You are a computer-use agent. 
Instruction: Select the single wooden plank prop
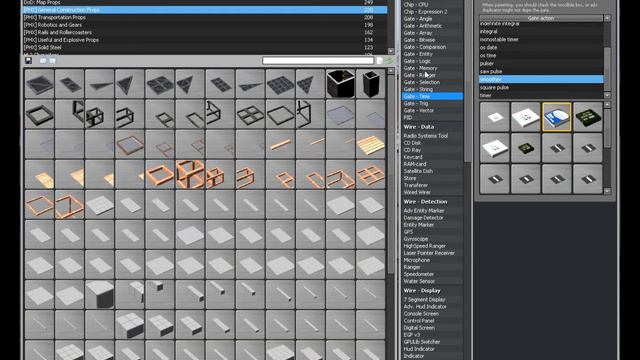[280, 144]
